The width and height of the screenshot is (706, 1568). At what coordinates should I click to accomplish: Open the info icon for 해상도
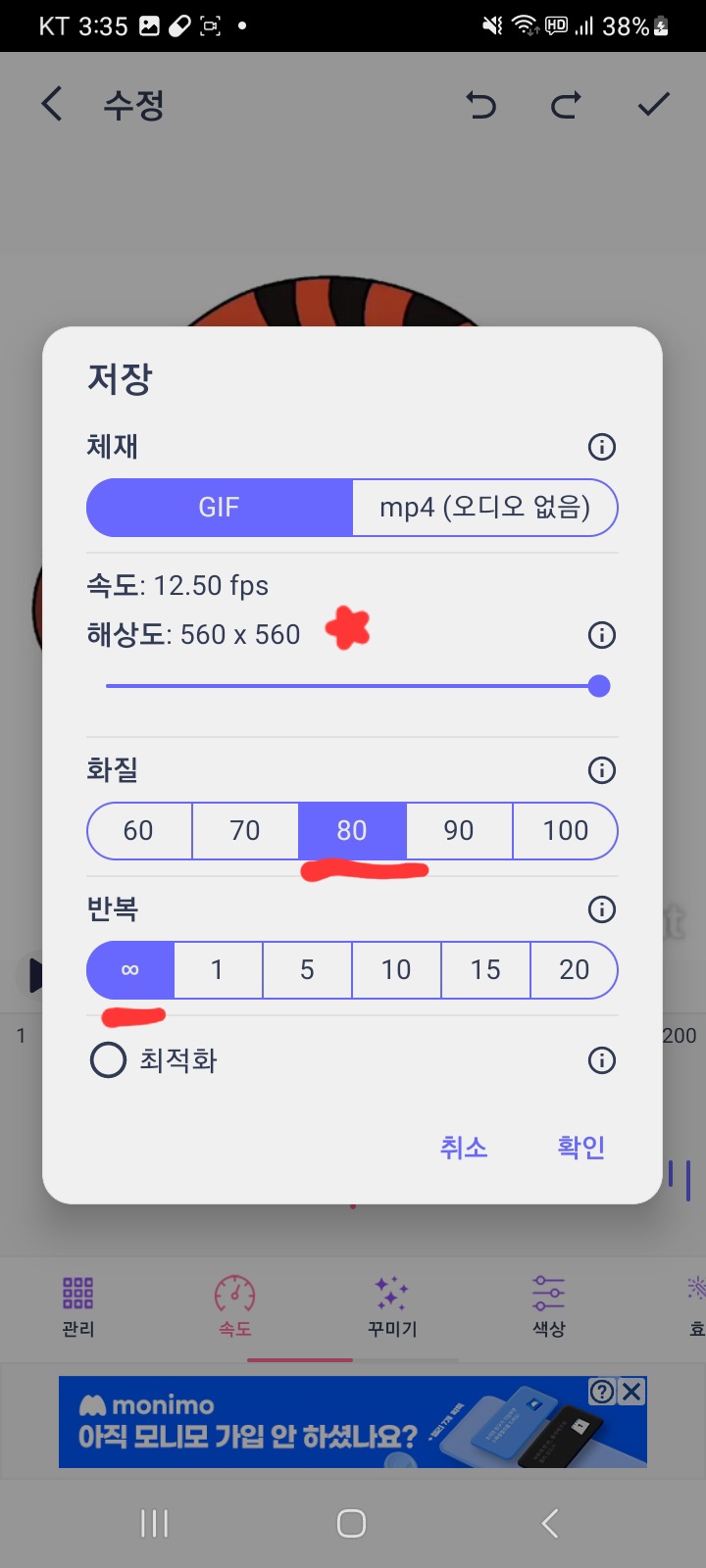tap(601, 635)
